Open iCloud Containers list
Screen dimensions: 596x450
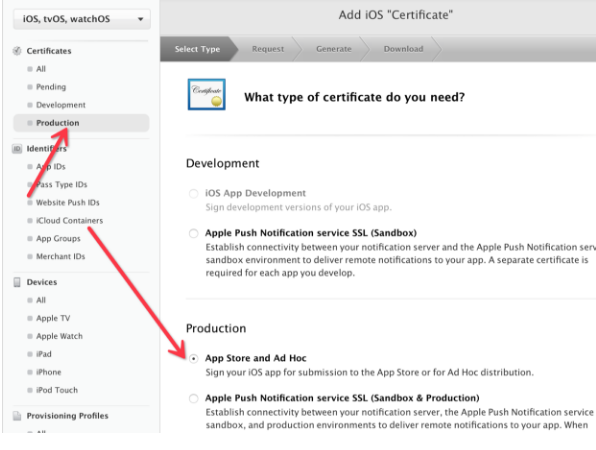70,220
